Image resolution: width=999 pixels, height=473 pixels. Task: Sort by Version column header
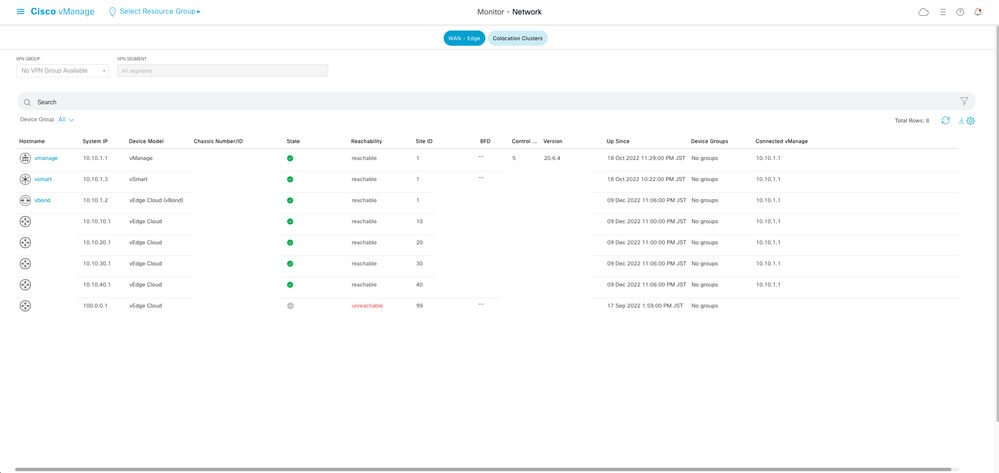(552, 141)
